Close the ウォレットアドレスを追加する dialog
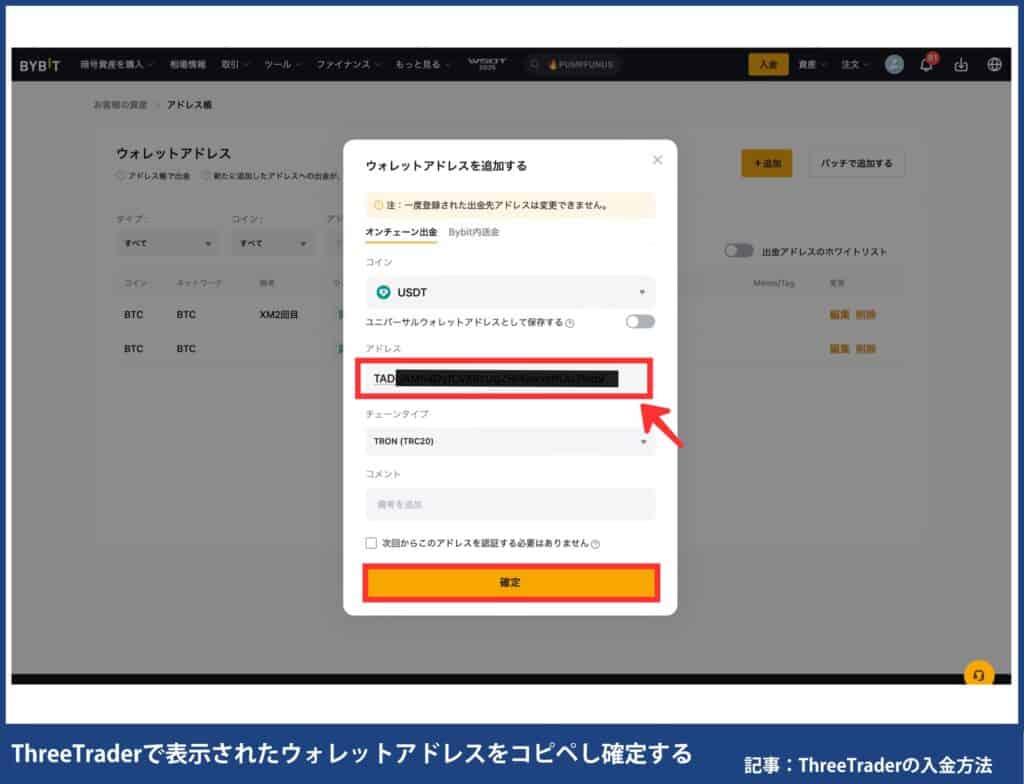The width and height of the screenshot is (1024, 784). 658,160
